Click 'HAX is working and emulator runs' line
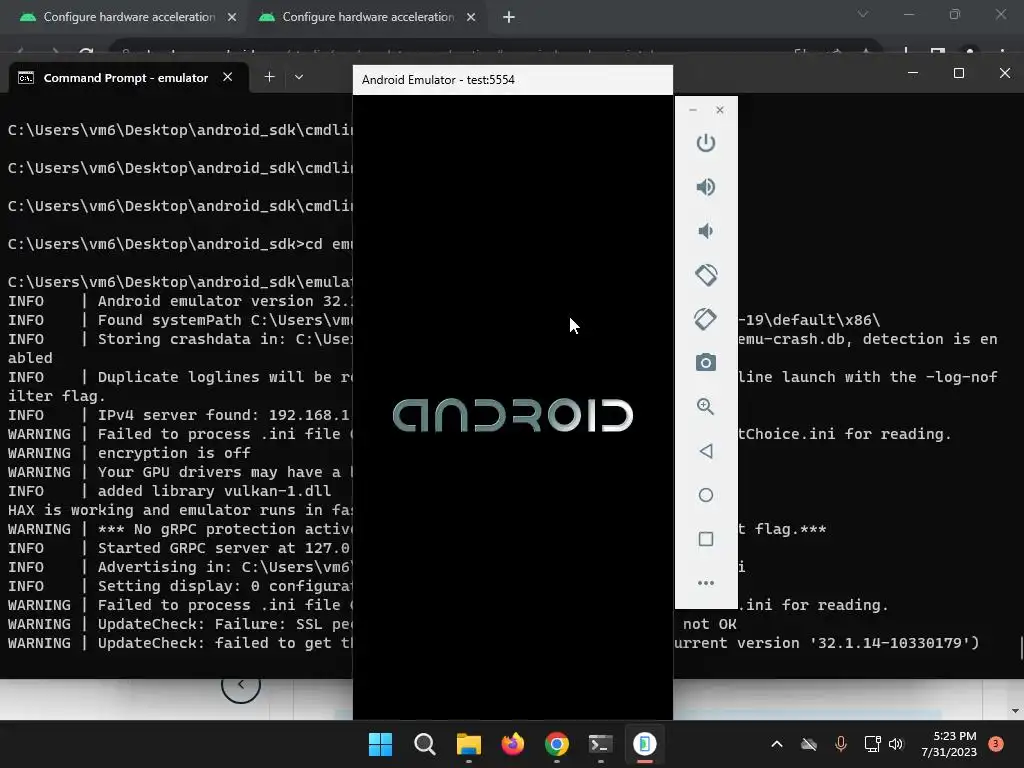Viewport: 1024px width, 768px height. click(180, 510)
